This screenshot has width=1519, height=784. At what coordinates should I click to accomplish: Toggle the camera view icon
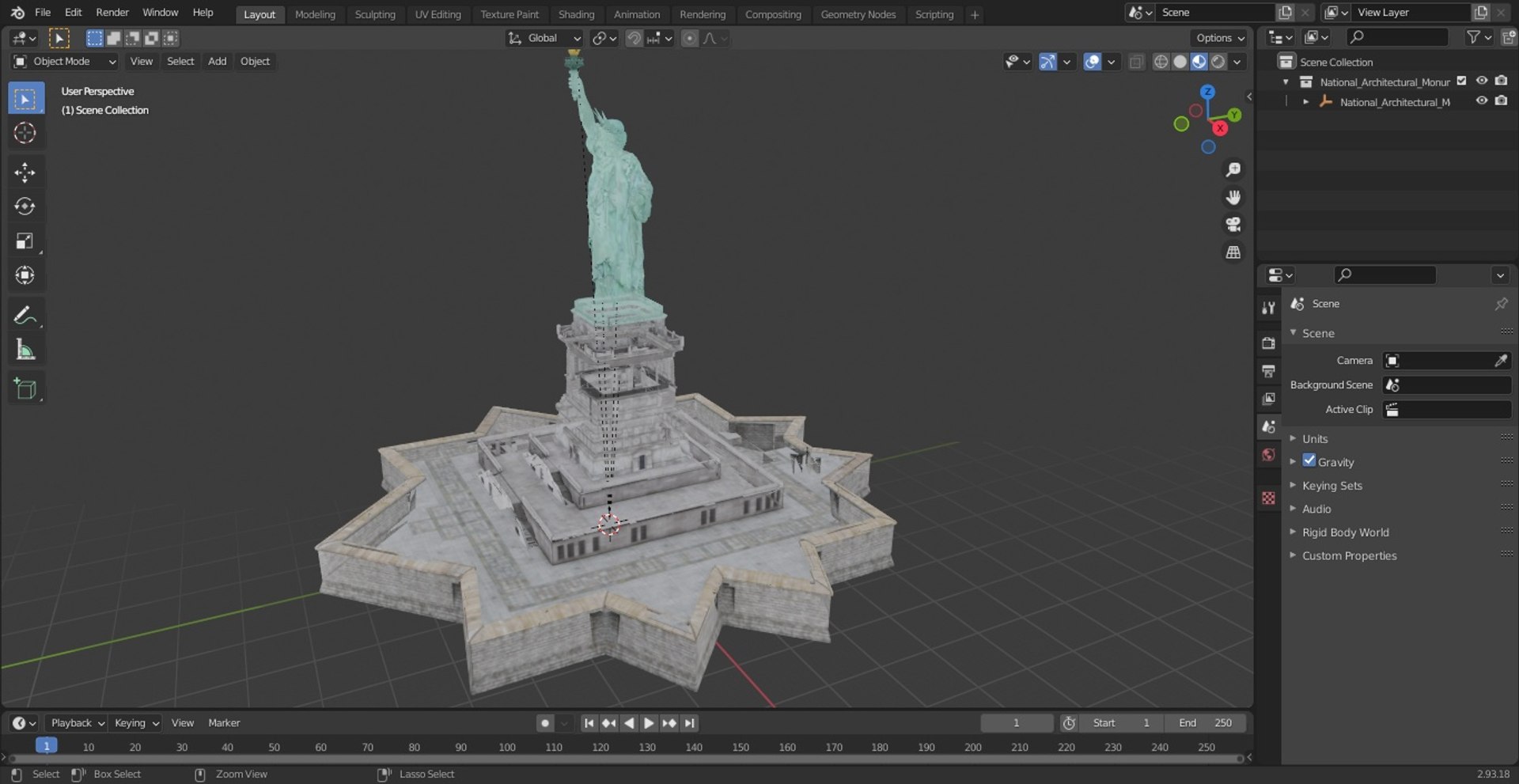tap(1233, 225)
